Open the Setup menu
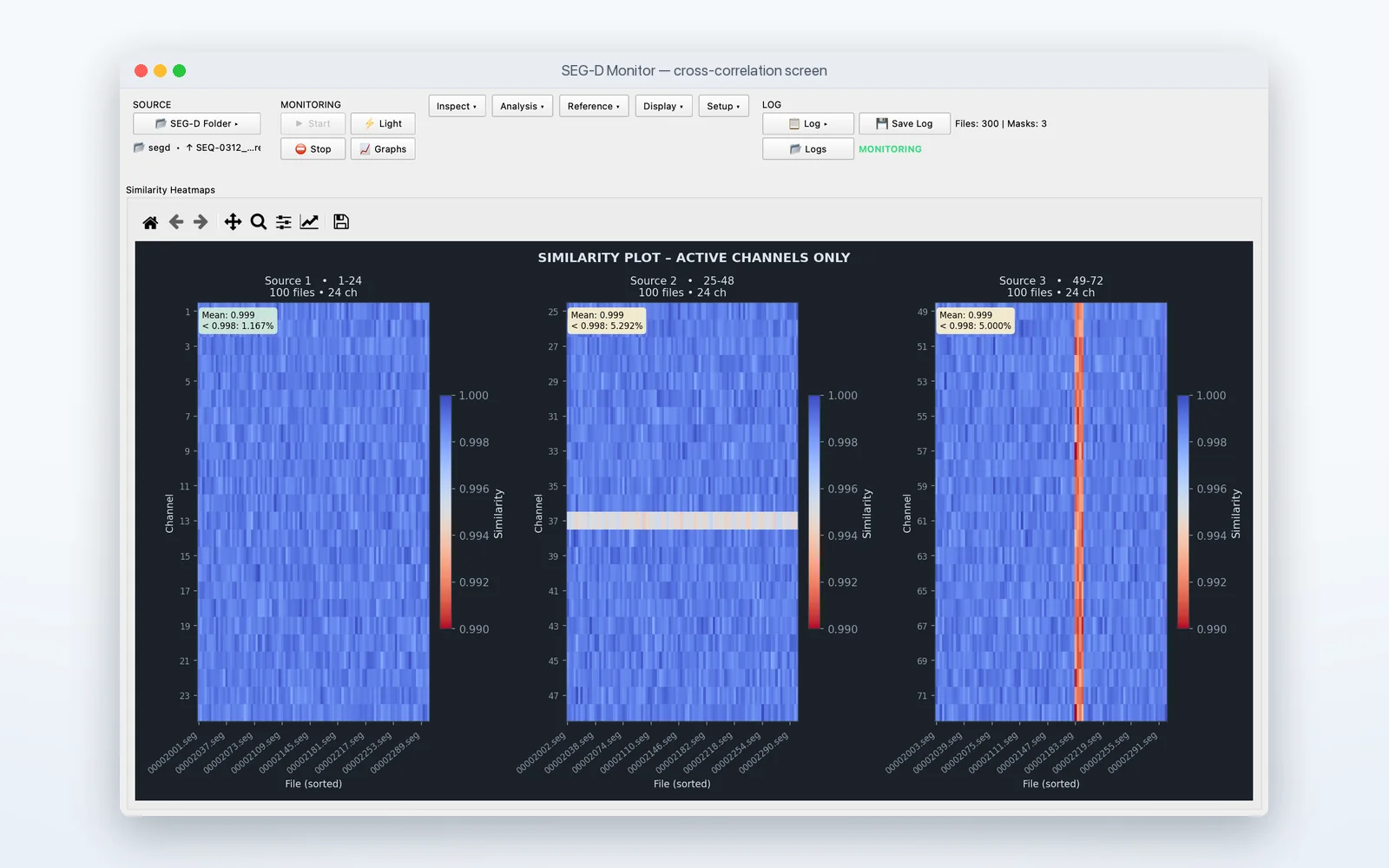This screenshot has height=868, width=1389. pos(723,107)
